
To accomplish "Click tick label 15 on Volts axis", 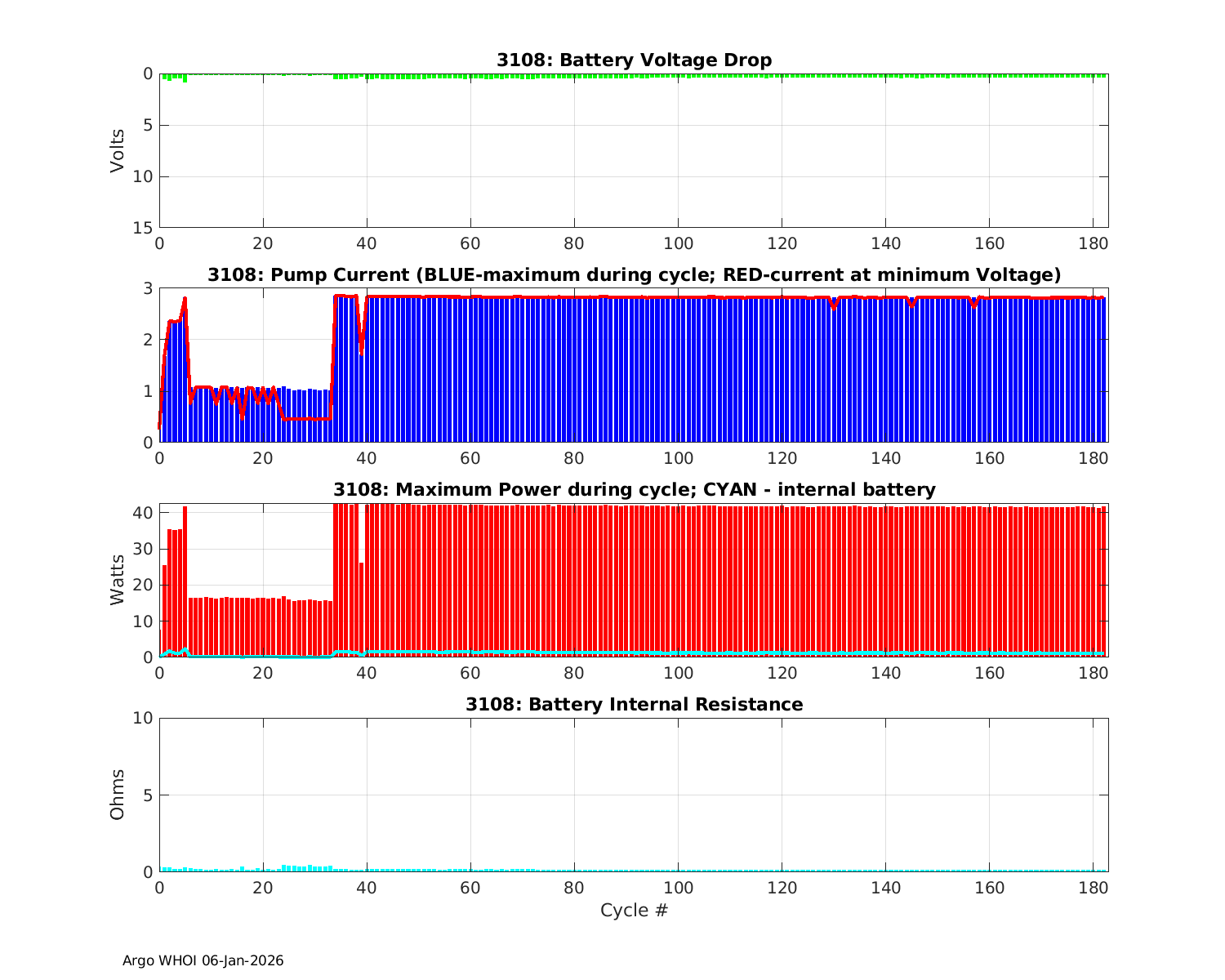I will click(x=143, y=228).
